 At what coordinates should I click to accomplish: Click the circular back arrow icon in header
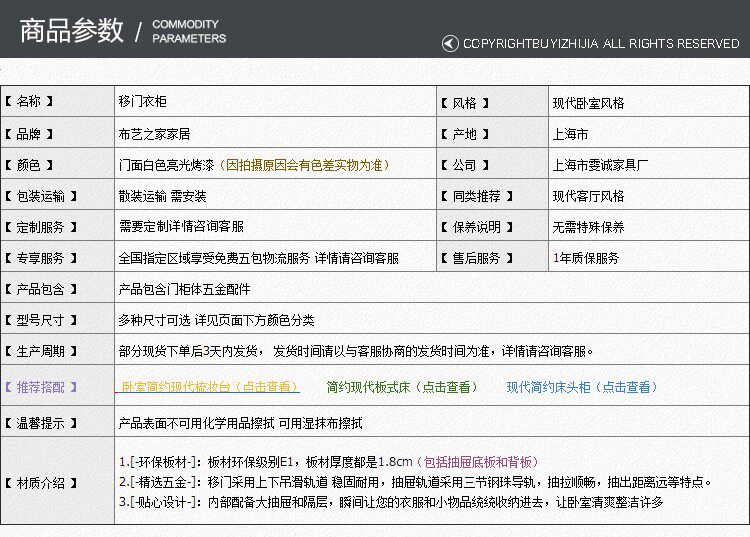click(x=450, y=44)
